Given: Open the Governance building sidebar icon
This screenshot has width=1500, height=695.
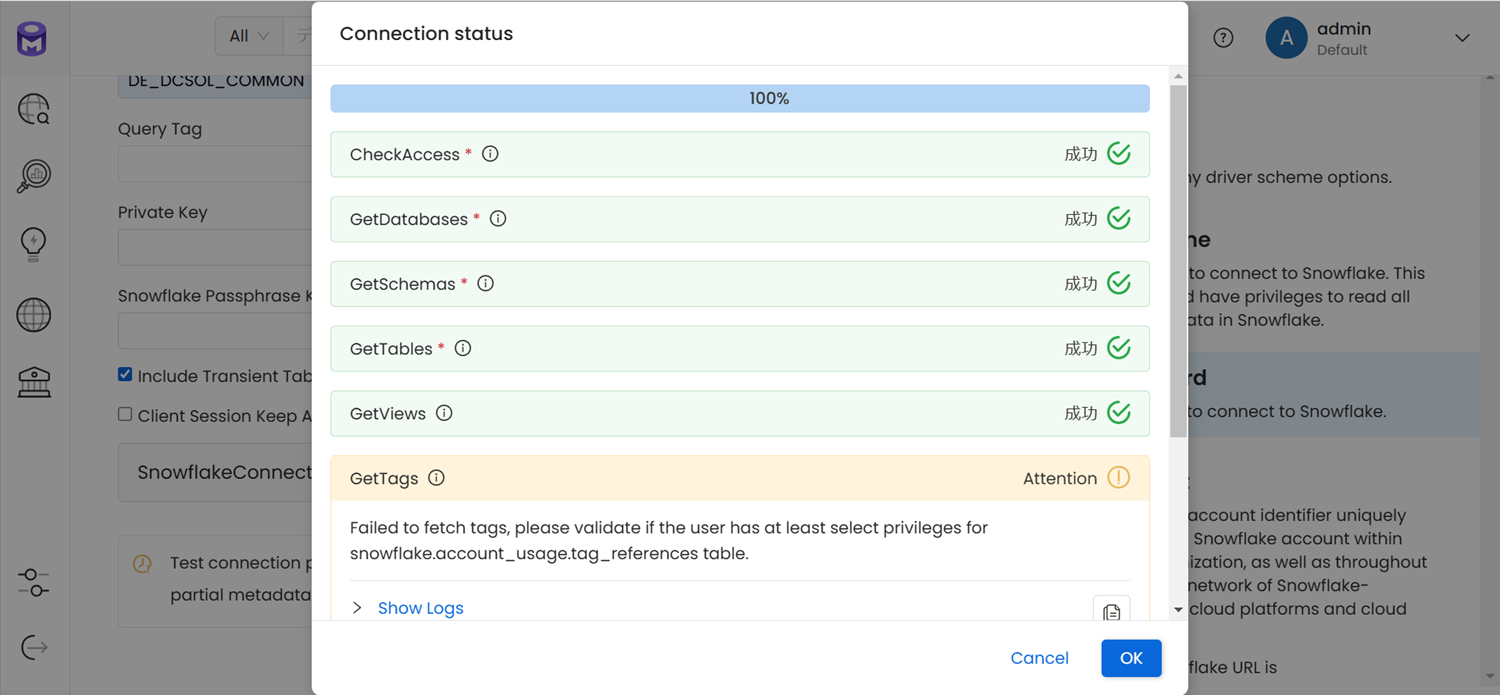Looking at the screenshot, I should click(33, 381).
